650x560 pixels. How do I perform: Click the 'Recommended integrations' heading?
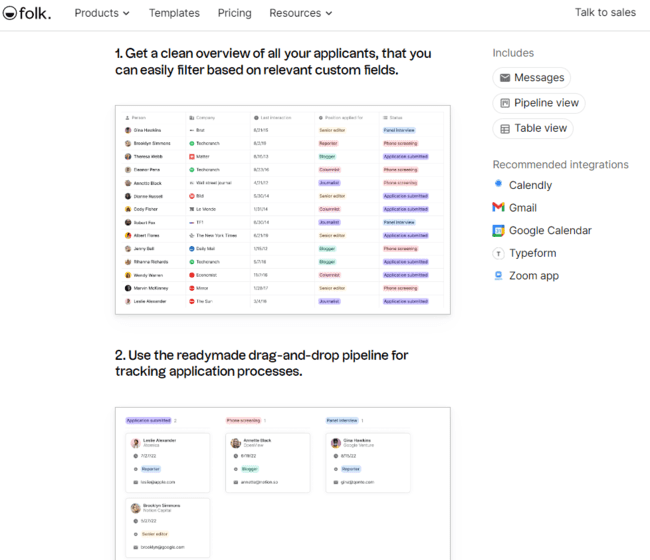[560, 165]
